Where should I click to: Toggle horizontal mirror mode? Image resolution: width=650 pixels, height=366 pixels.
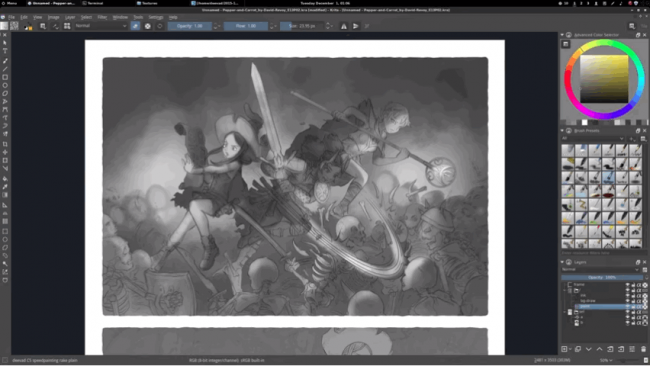344,26
